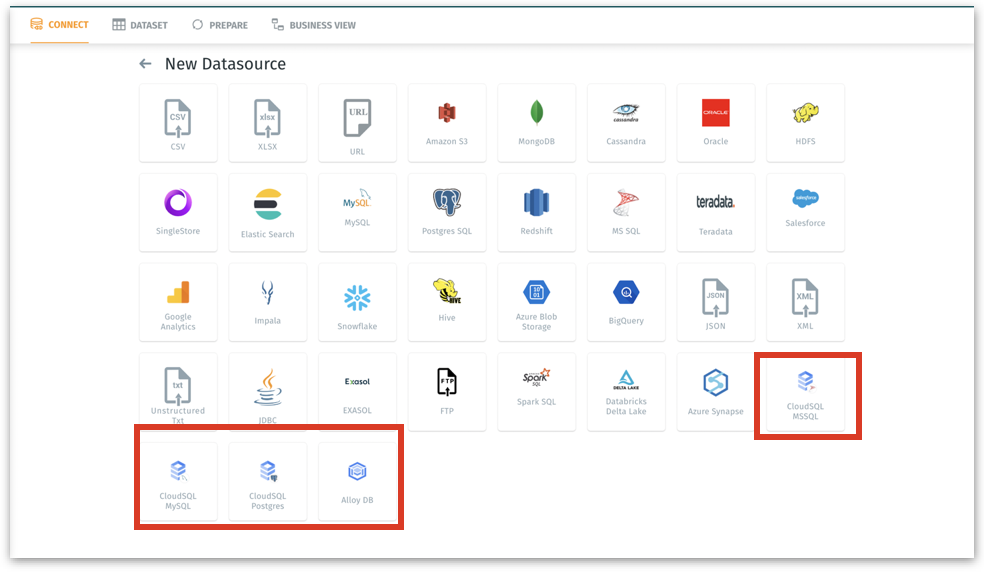Open the Teradata datasource tile
984x572 pixels.
(716, 213)
